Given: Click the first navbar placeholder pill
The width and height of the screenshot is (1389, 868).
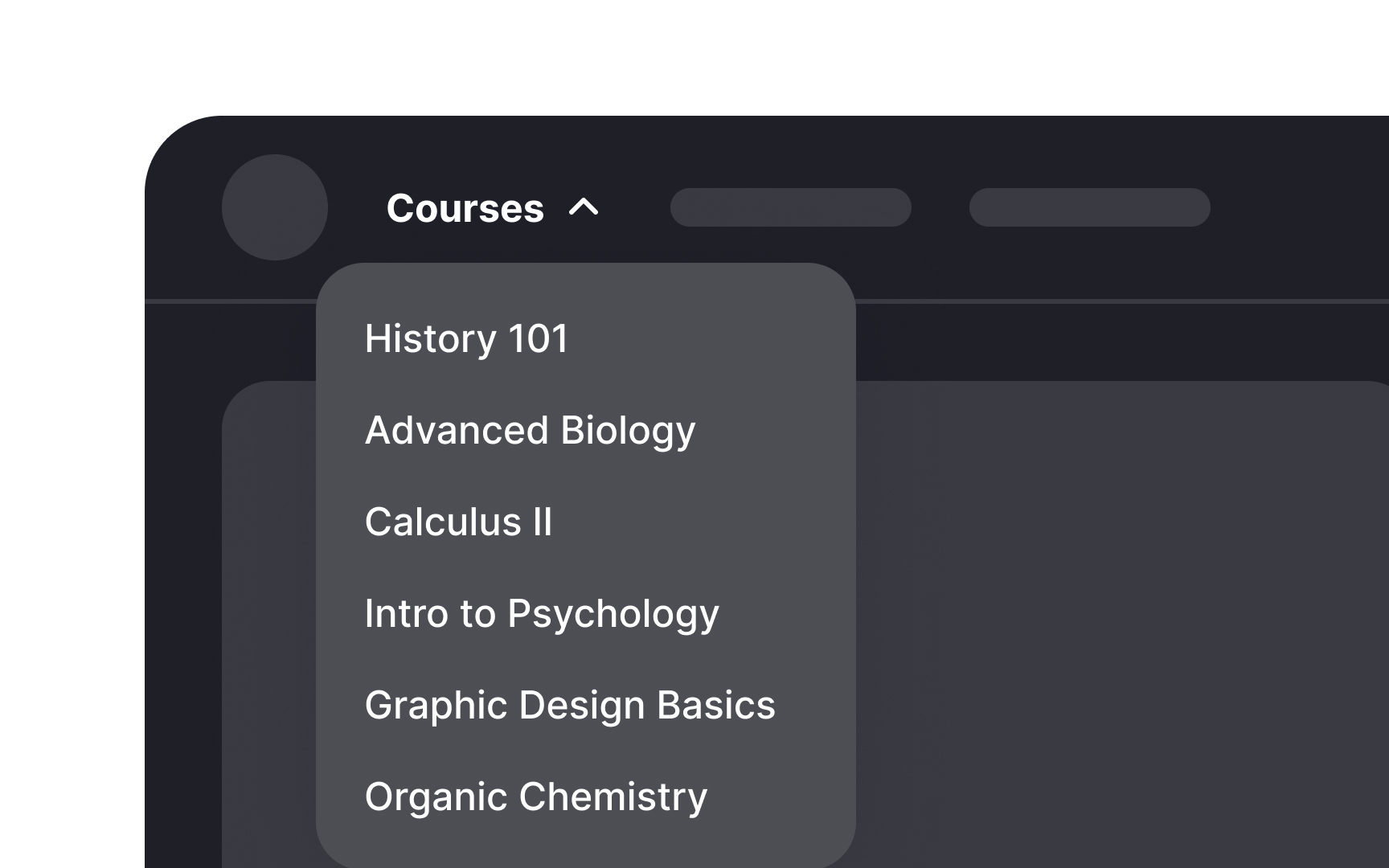Looking at the screenshot, I should click(791, 207).
